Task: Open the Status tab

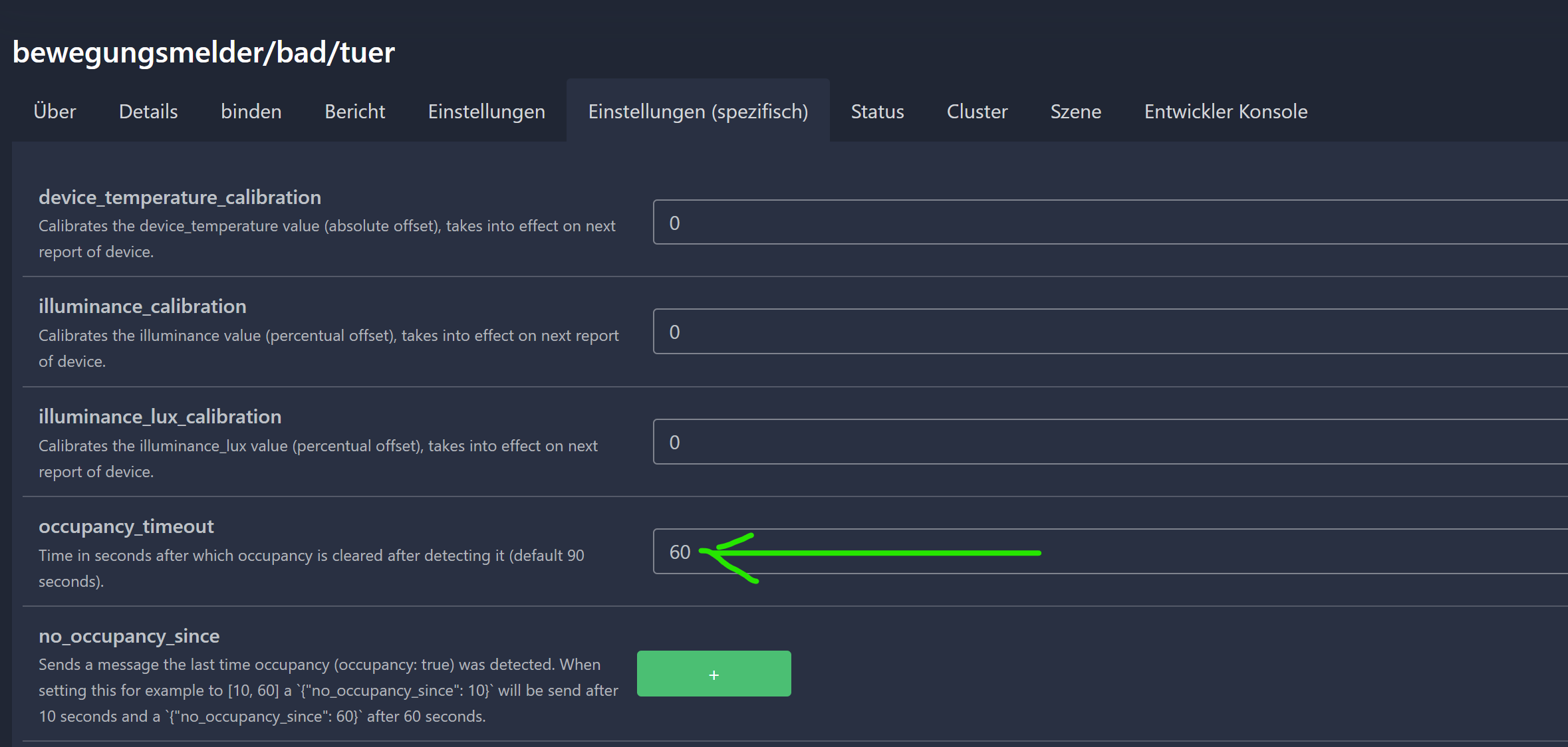Action: tap(877, 111)
